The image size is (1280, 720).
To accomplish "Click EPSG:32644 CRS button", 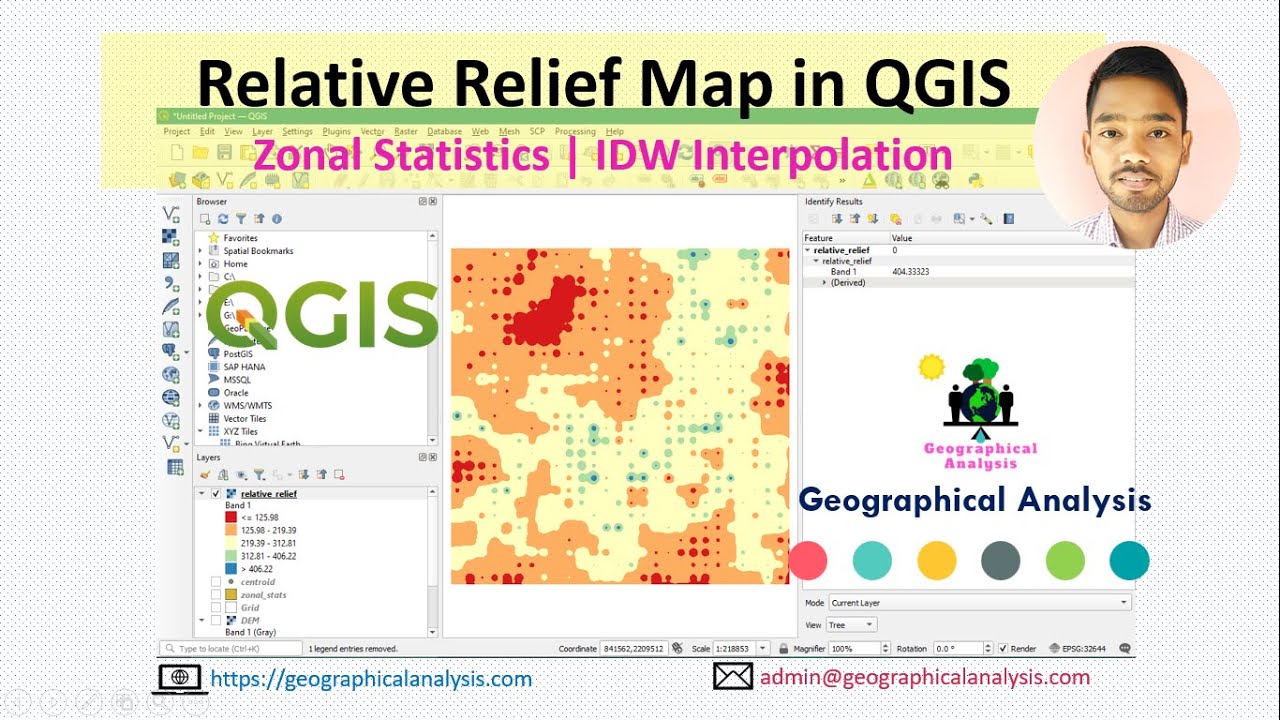I will (x=1077, y=648).
